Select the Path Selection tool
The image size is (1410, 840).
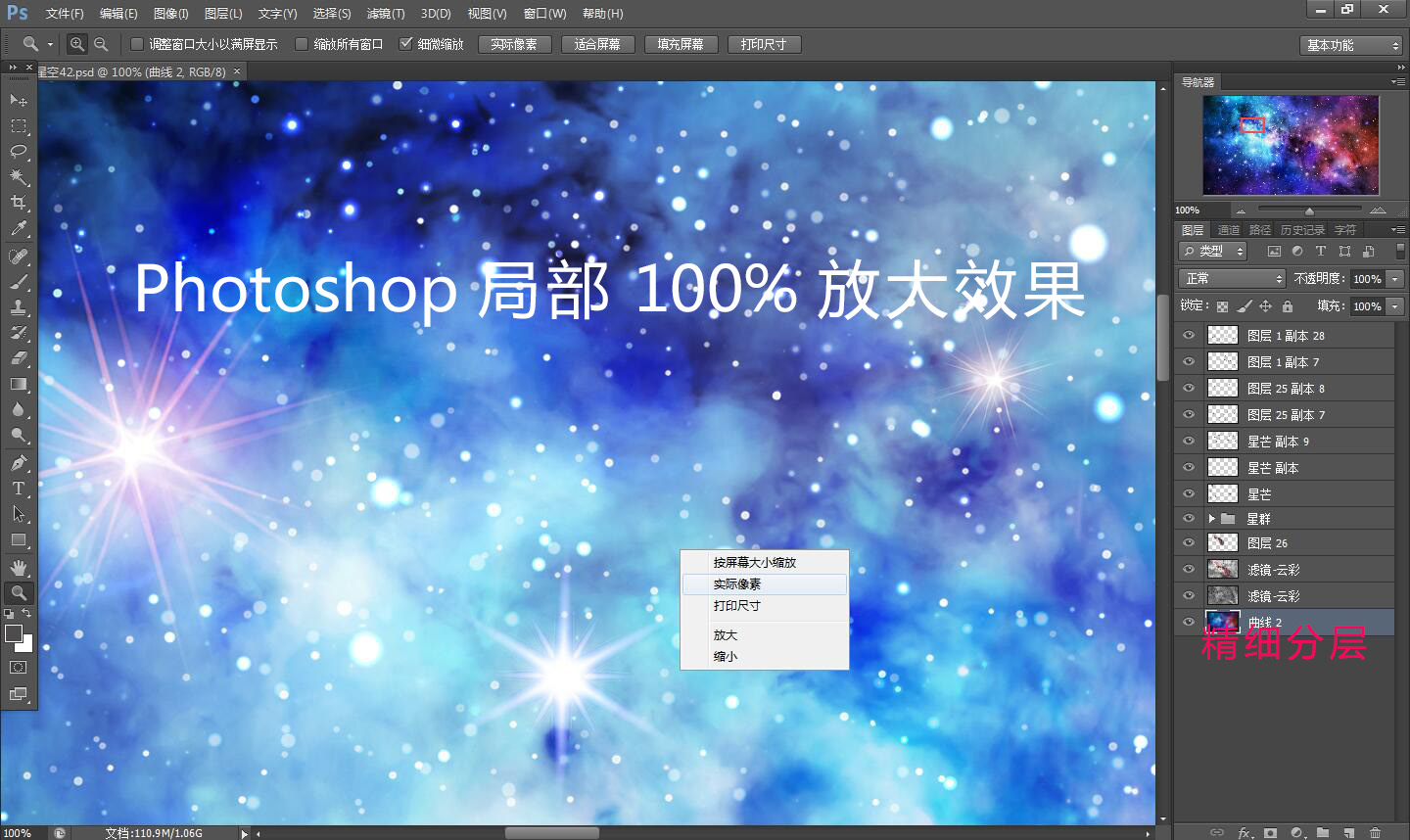tap(19, 513)
